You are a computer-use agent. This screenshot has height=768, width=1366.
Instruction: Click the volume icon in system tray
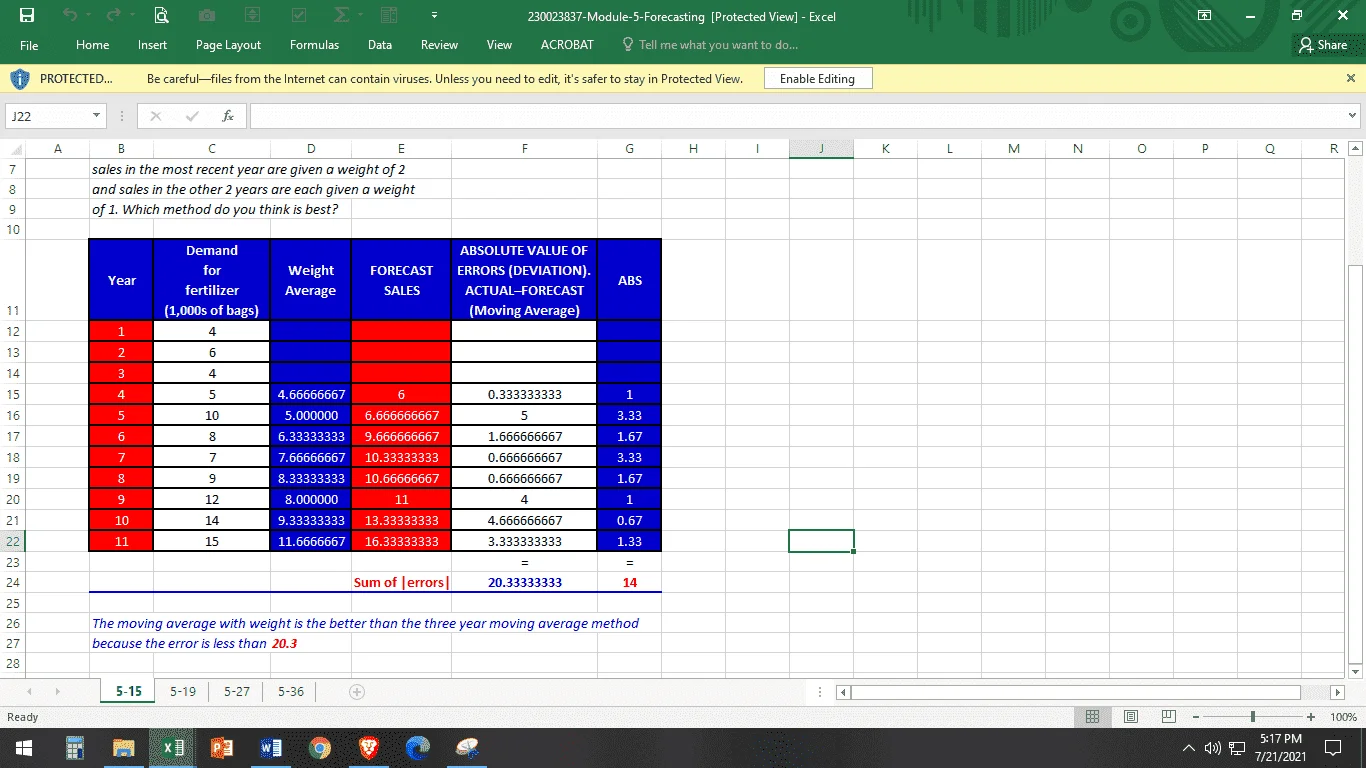(x=1214, y=748)
